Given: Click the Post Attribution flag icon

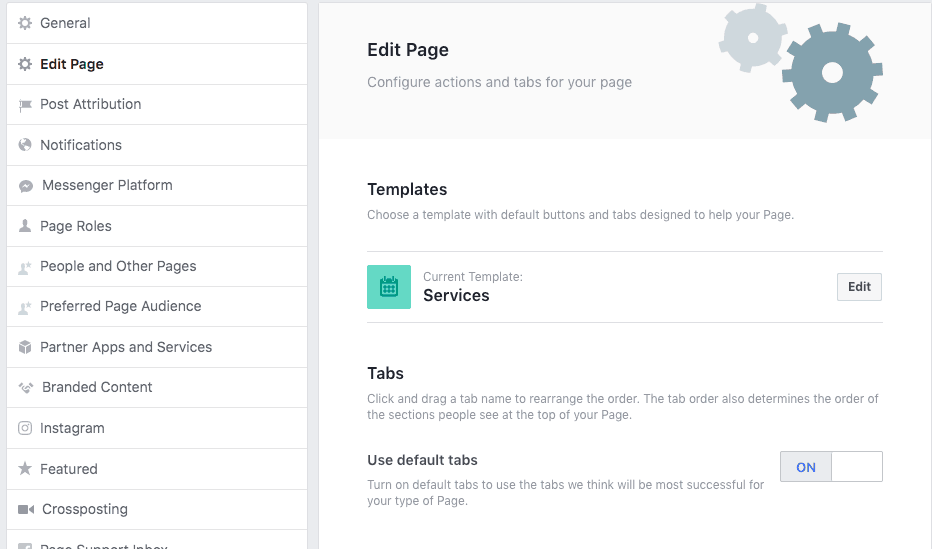Looking at the screenshot, I should (25, 105).
